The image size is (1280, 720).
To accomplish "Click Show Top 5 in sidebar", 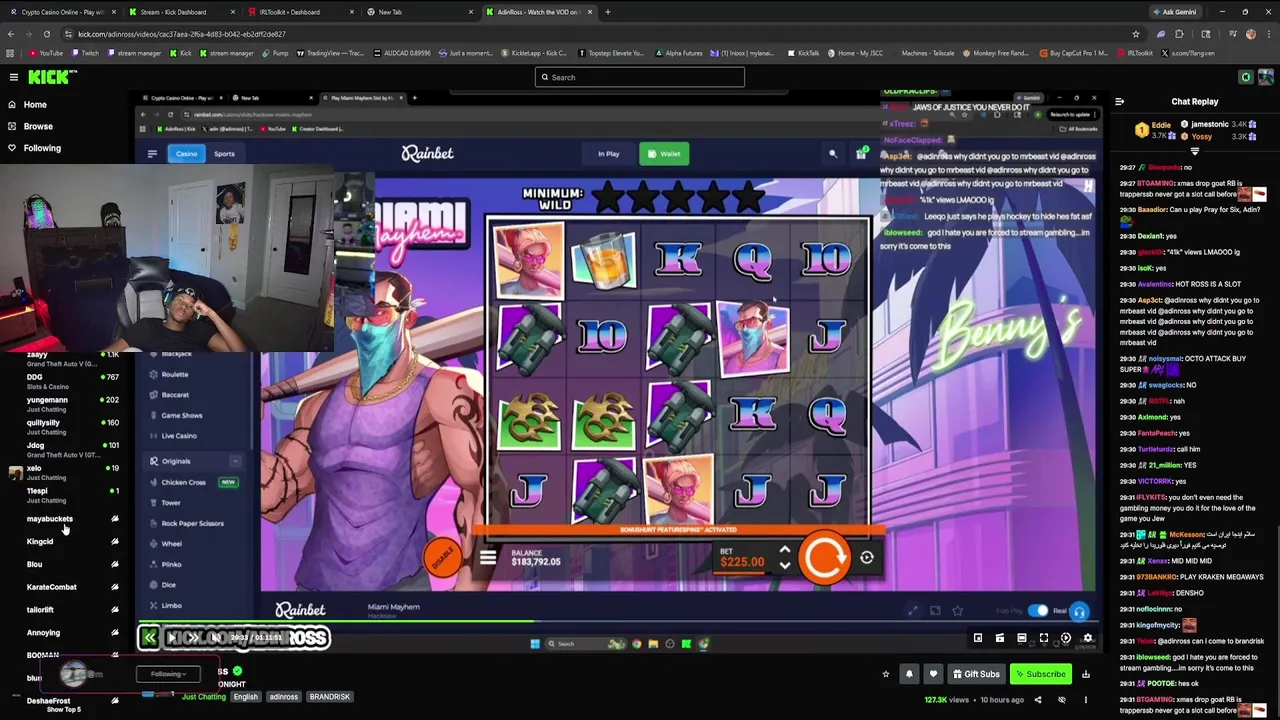I will pos(64,710).
